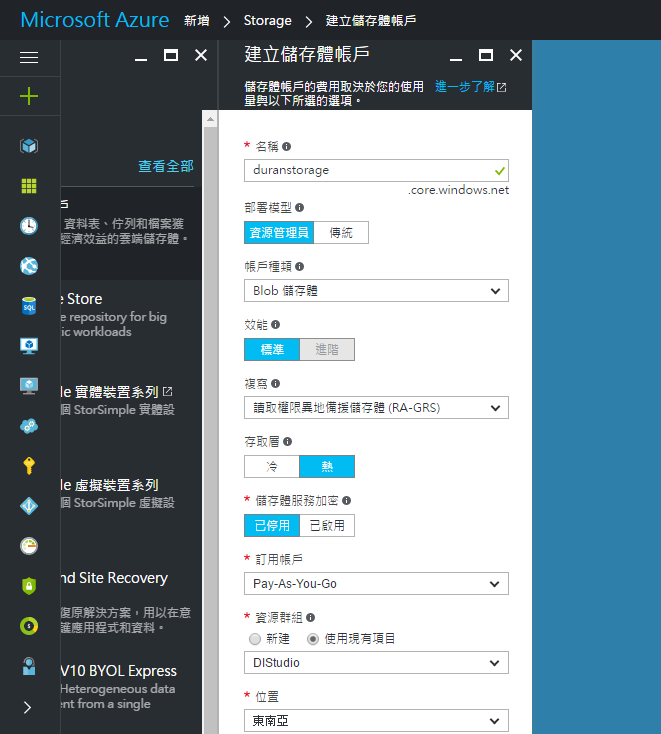Close the left Storage blade

201,55
